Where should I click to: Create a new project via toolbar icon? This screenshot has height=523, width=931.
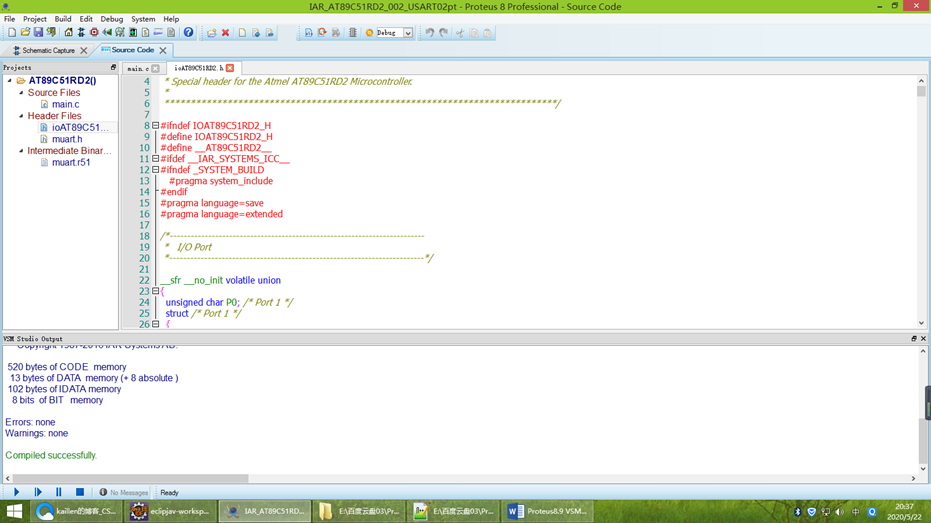click(12, 33)
